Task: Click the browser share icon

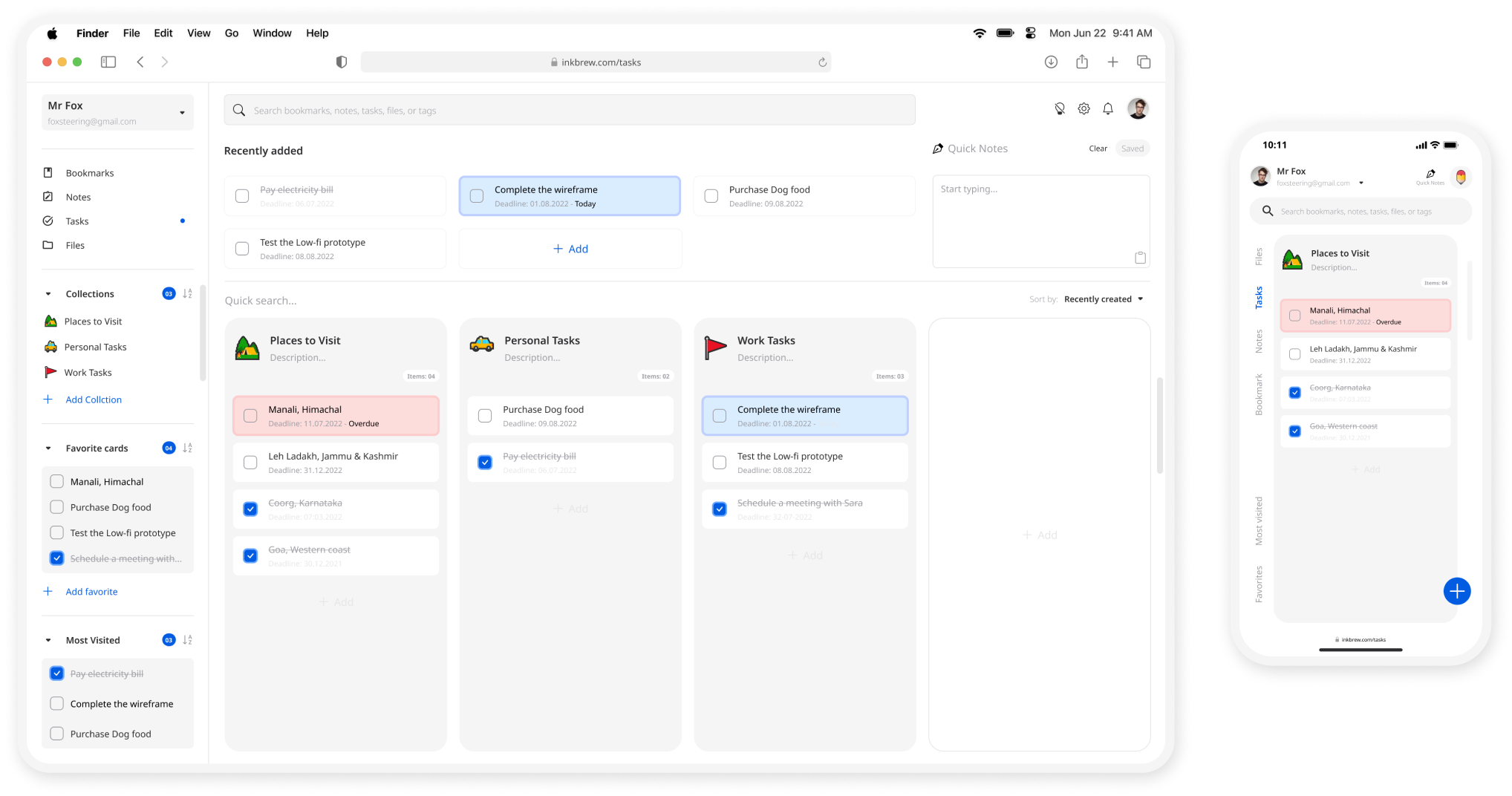Action: [1082, 62]
